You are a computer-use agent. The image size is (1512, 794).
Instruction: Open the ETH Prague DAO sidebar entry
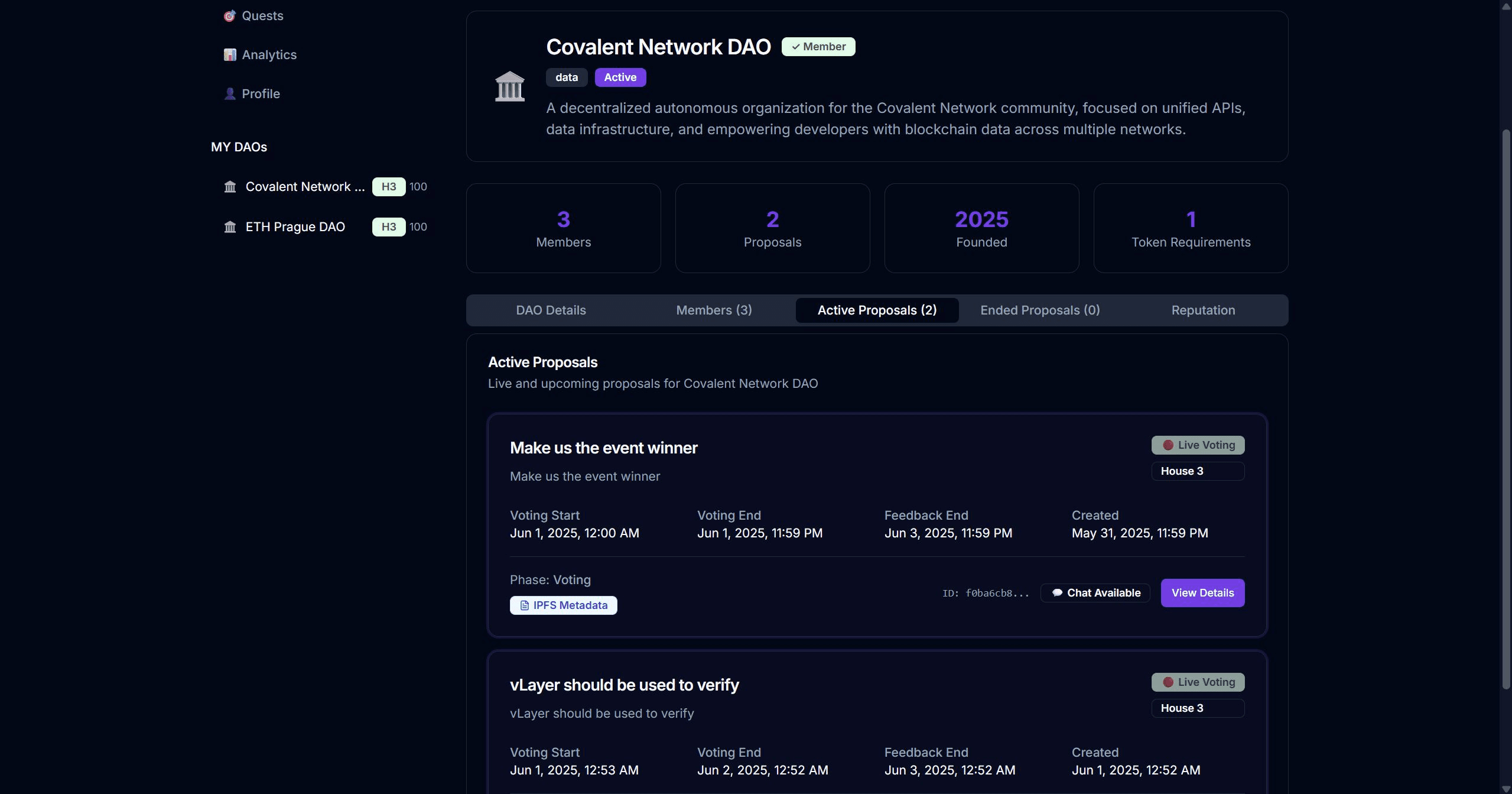(295, 227)
